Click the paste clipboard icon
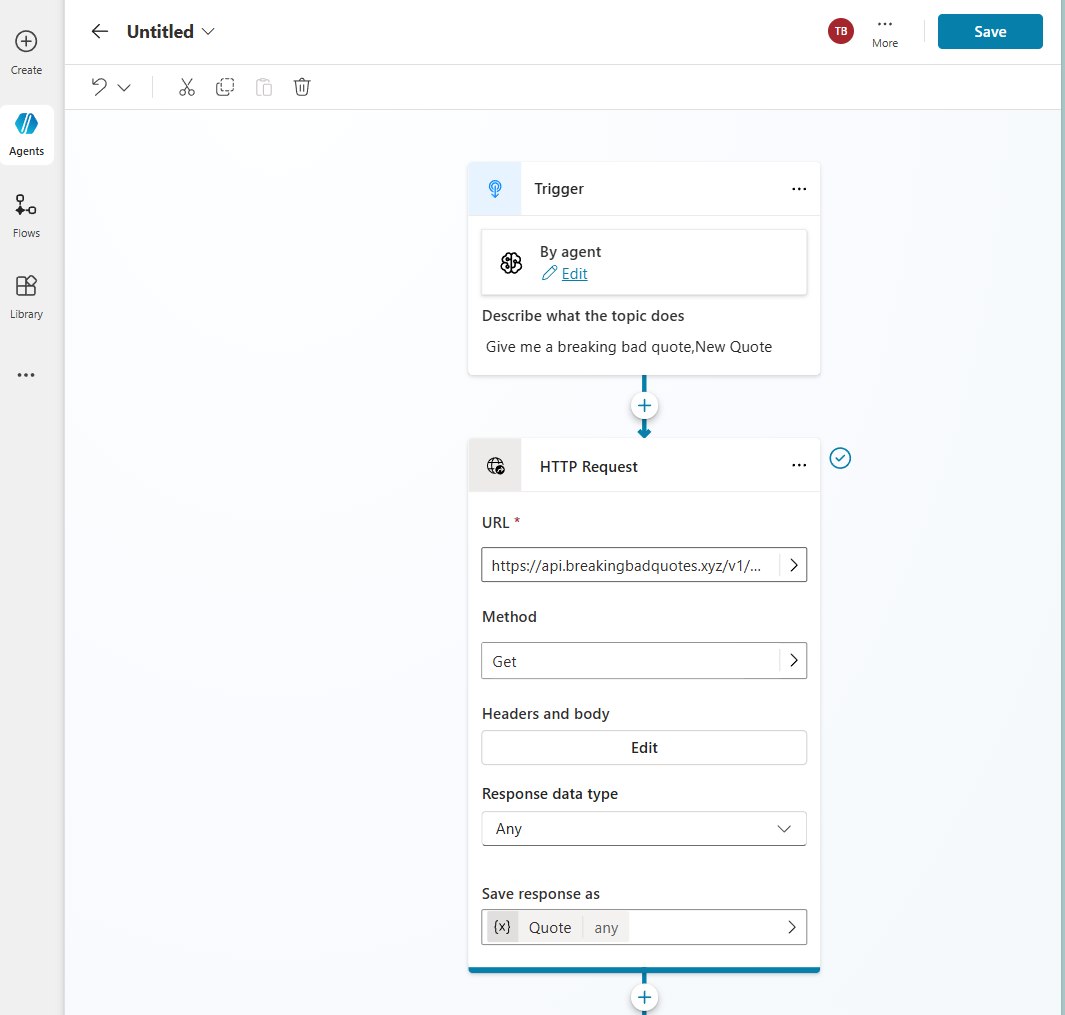 click(x=264, y=87)
